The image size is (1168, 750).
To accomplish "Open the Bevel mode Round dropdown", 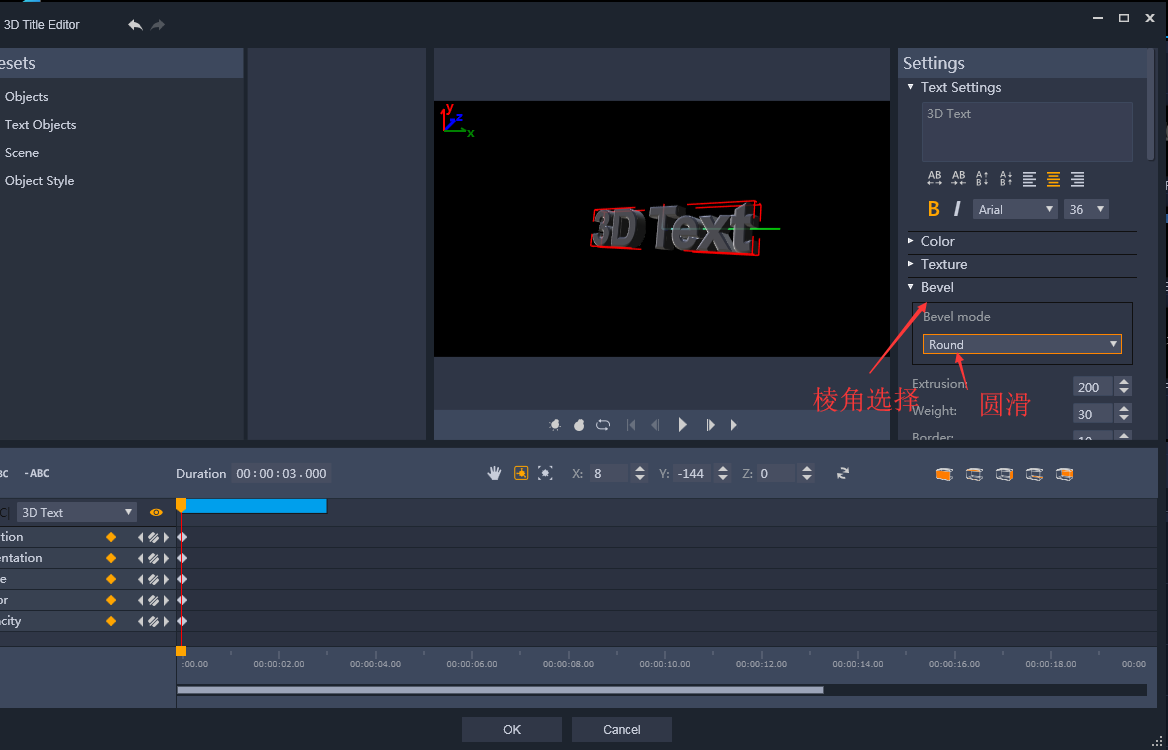I will point(1021,345).
